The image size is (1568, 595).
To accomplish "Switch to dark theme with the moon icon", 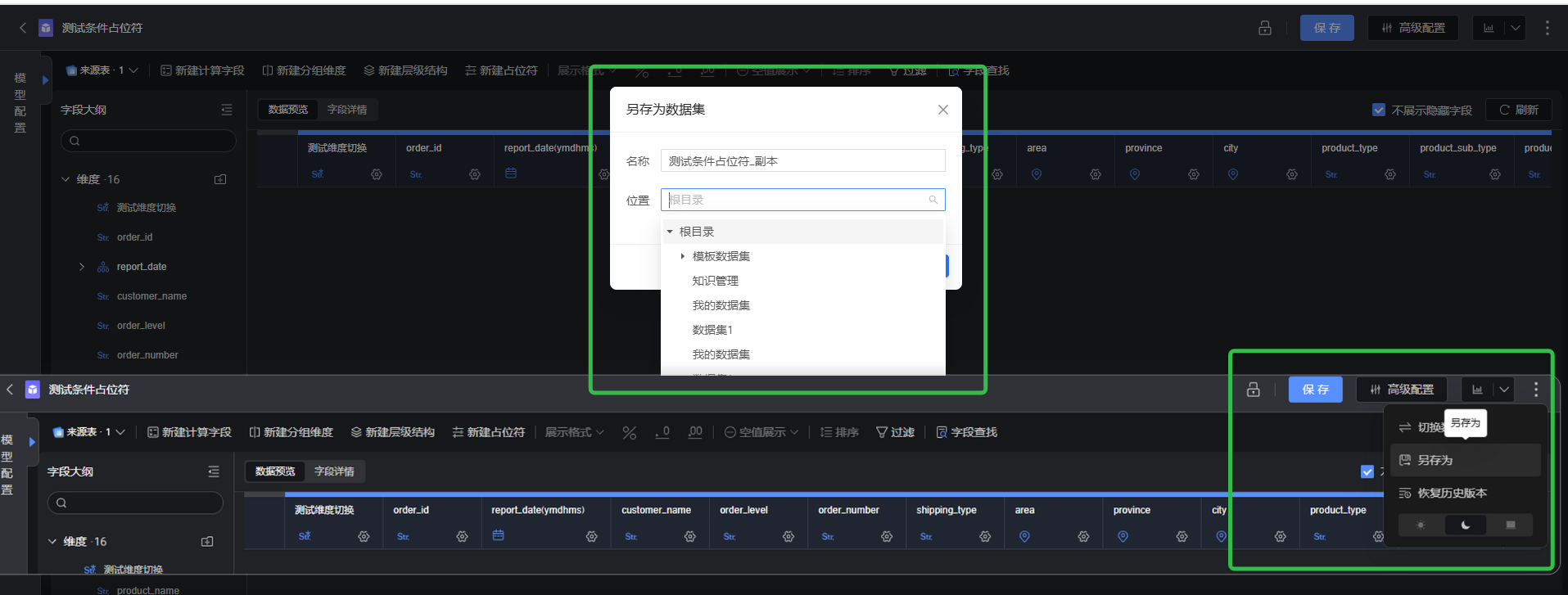I will pos(1466,525).
